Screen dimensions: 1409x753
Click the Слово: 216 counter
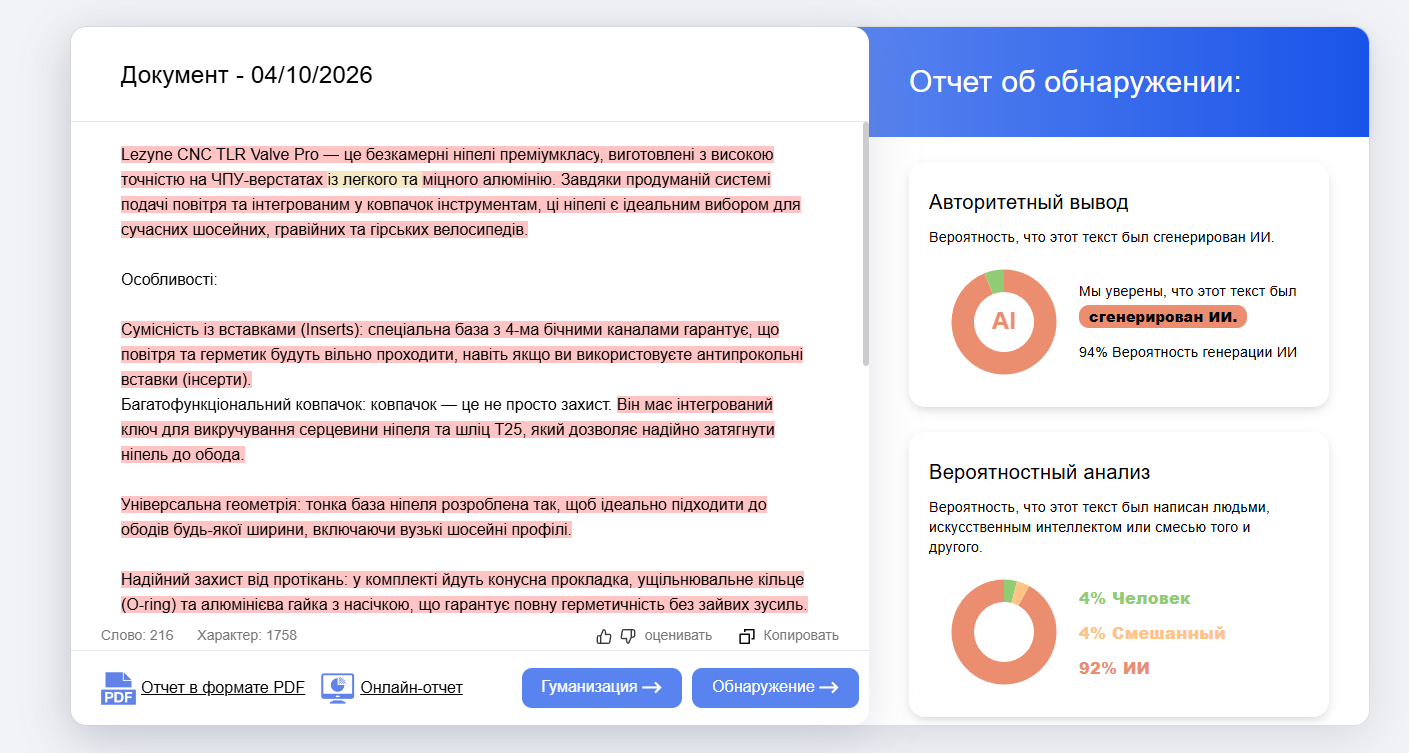click(x=137, y=635)
